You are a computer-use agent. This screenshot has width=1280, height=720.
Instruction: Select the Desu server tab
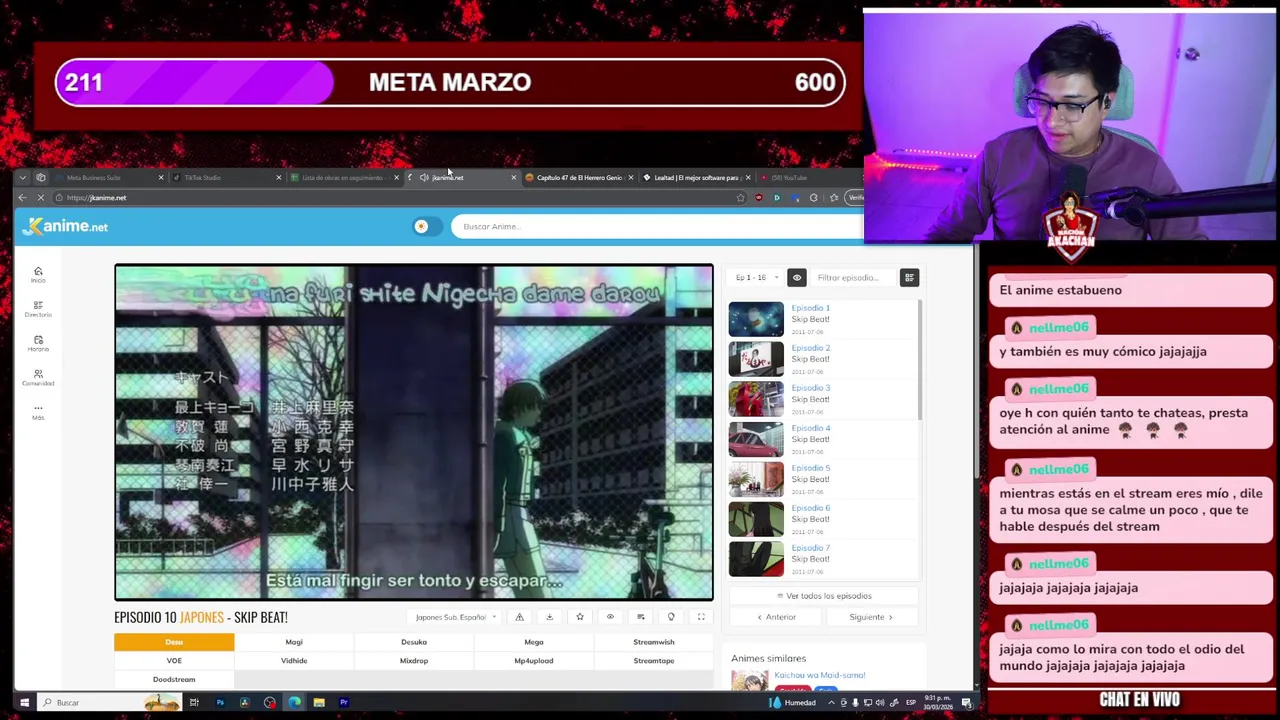(x=174, y=642)
